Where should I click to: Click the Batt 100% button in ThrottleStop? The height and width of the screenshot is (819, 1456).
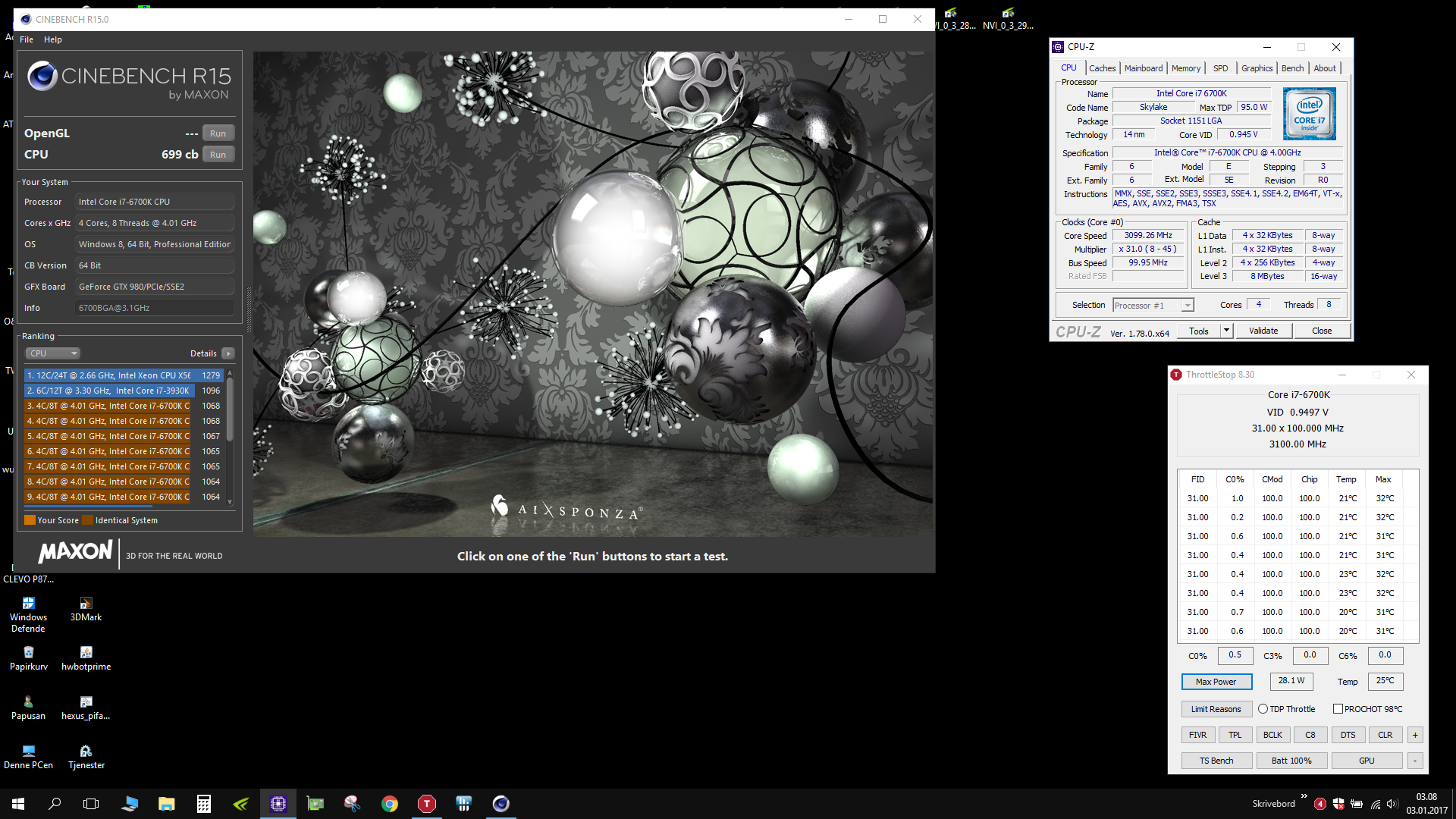click(x=1291, y=761)
